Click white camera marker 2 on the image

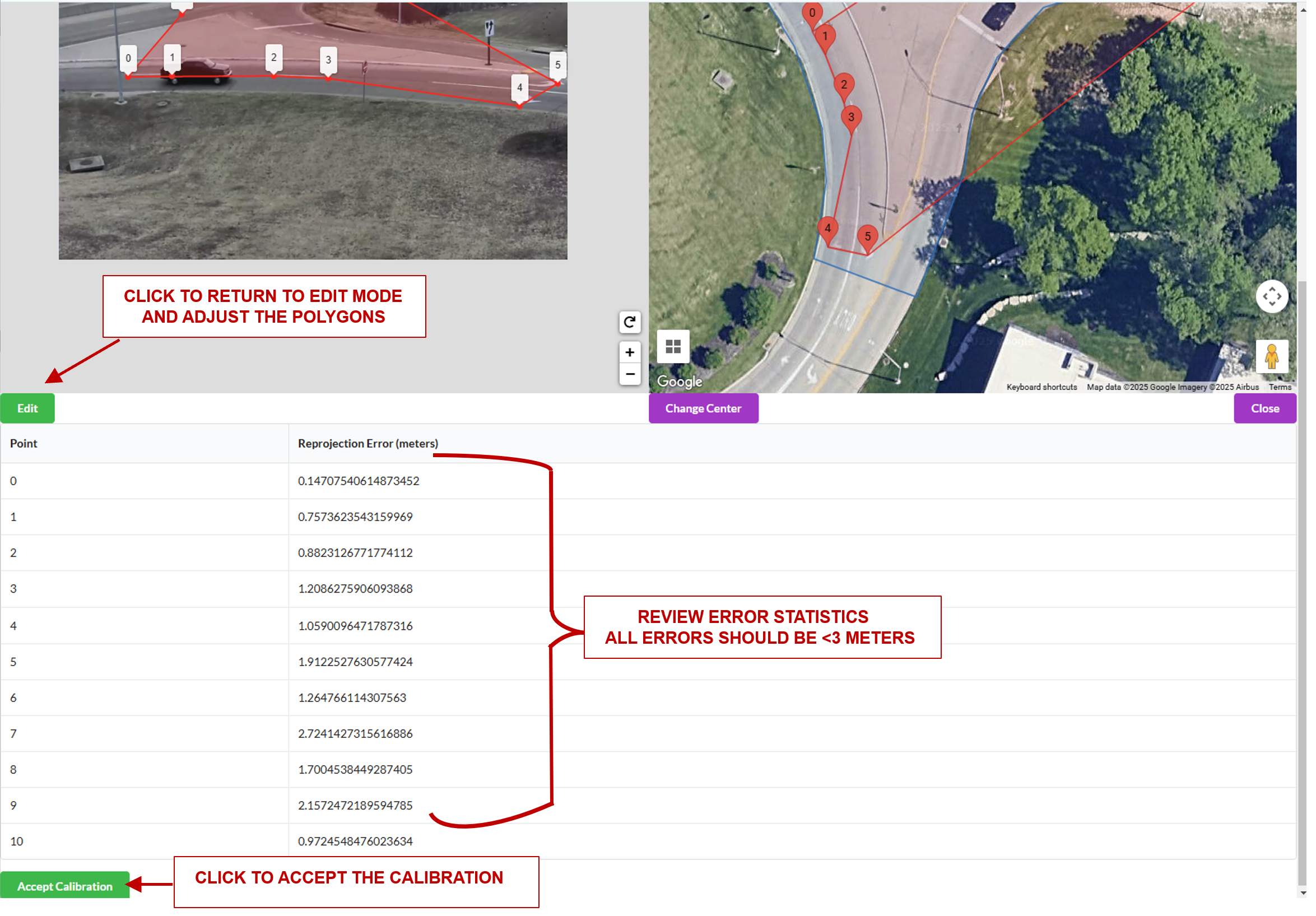[275, 58]
